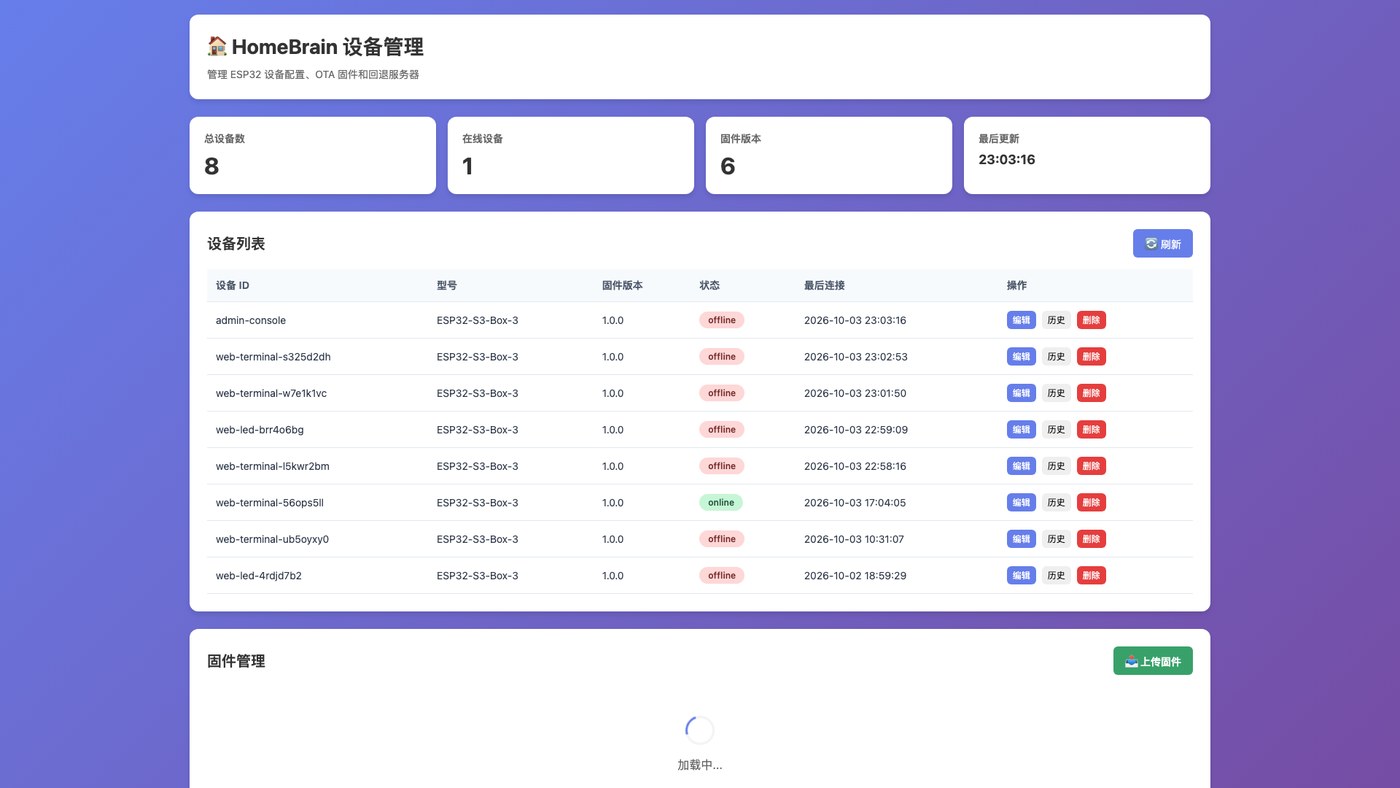Delete the admin-console device
This screenshot has width=1400, height=788.
click(x=1091, y=320)
